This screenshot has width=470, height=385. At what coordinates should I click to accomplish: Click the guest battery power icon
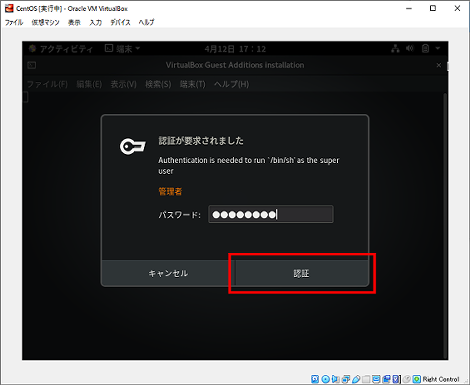[x=425, y=49]
